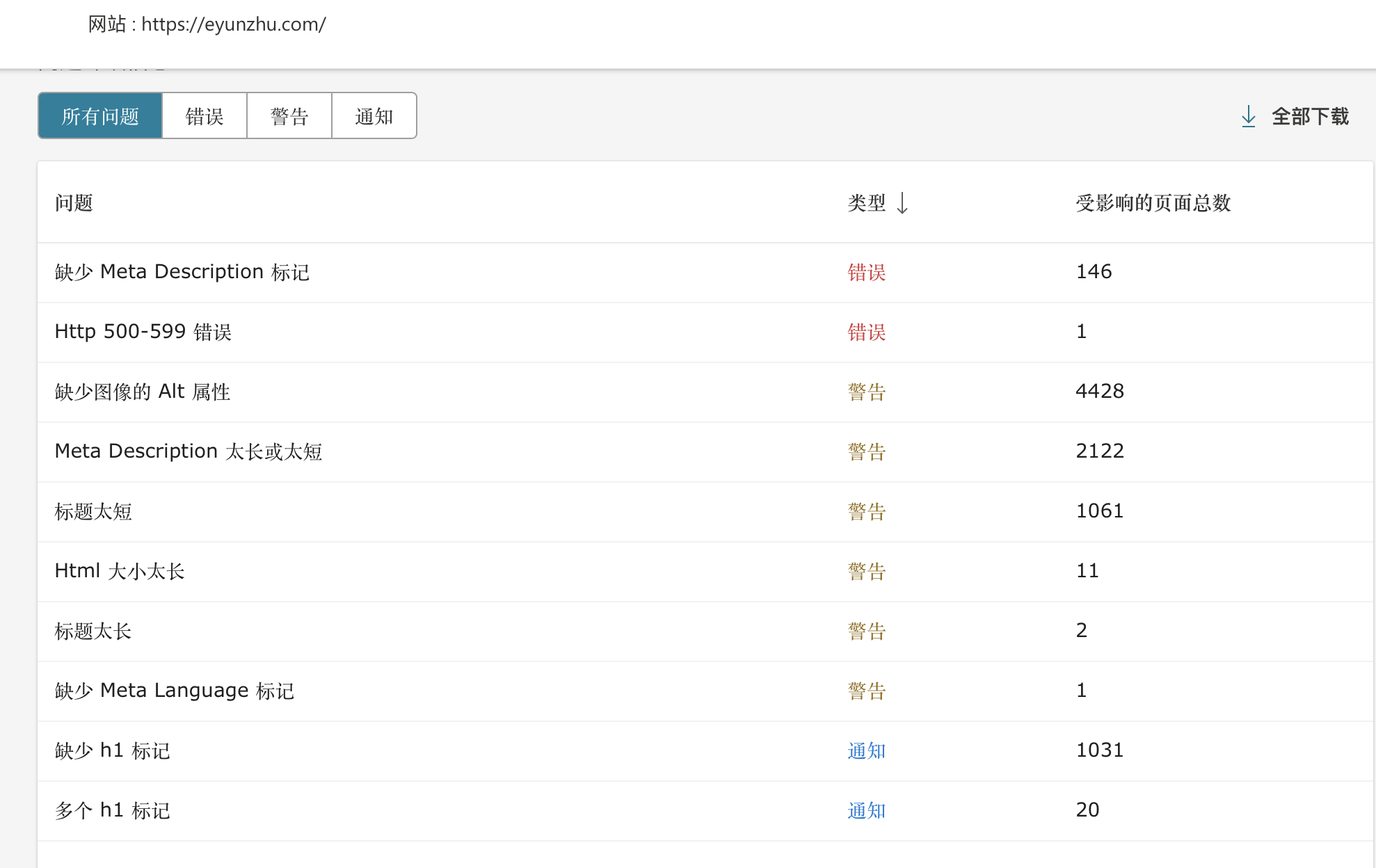The width and height of the screenshot is (1376, 868).
Task: Open the Html 大小太长 issue
Action: click(120, 571)
